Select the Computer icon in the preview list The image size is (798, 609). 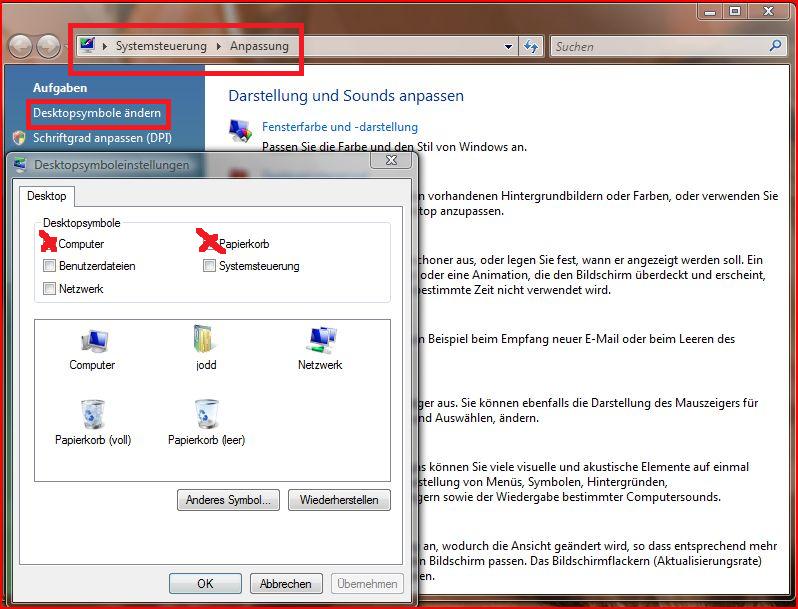93,349
